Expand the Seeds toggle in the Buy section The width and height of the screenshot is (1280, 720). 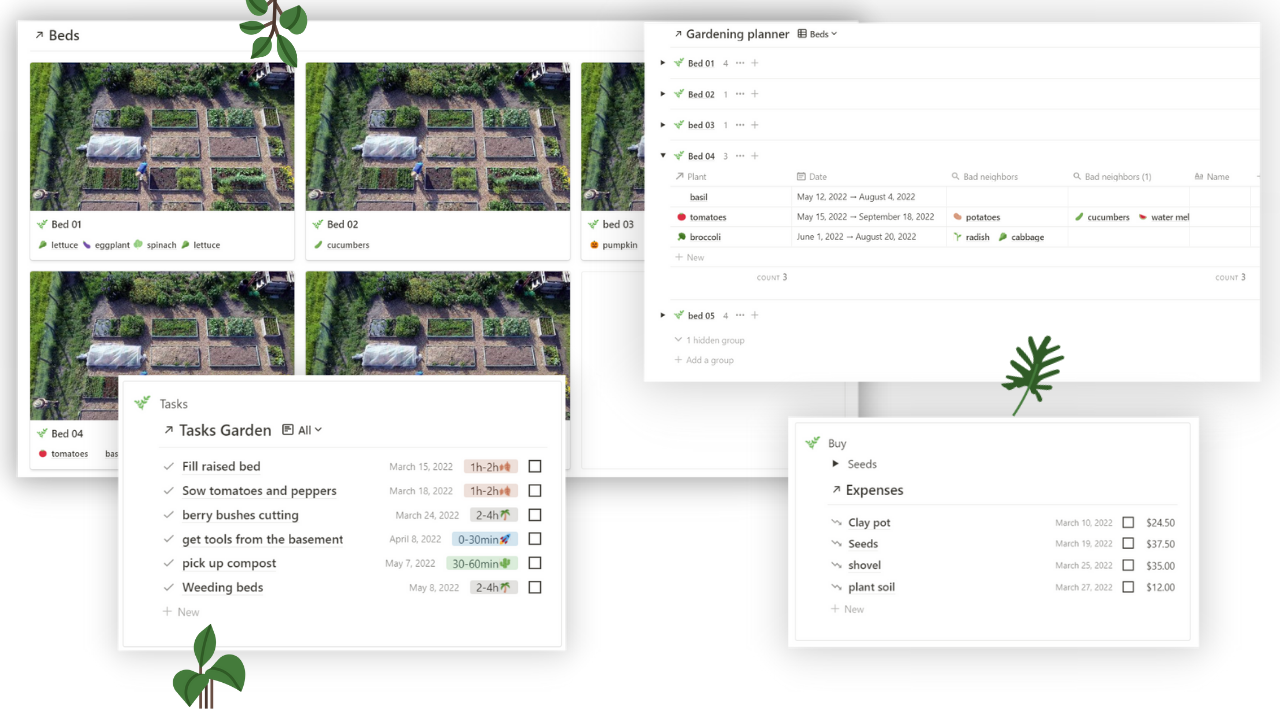point(837,463)
